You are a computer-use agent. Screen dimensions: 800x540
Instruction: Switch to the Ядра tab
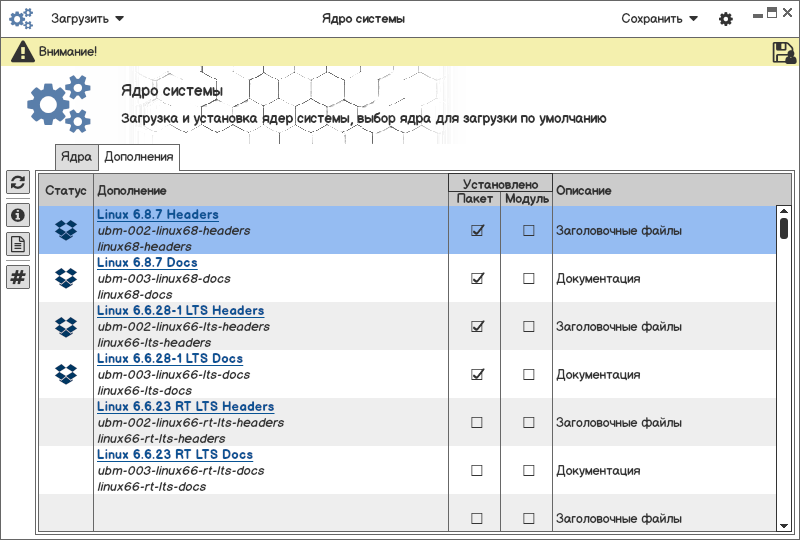[x=76, y=157]
